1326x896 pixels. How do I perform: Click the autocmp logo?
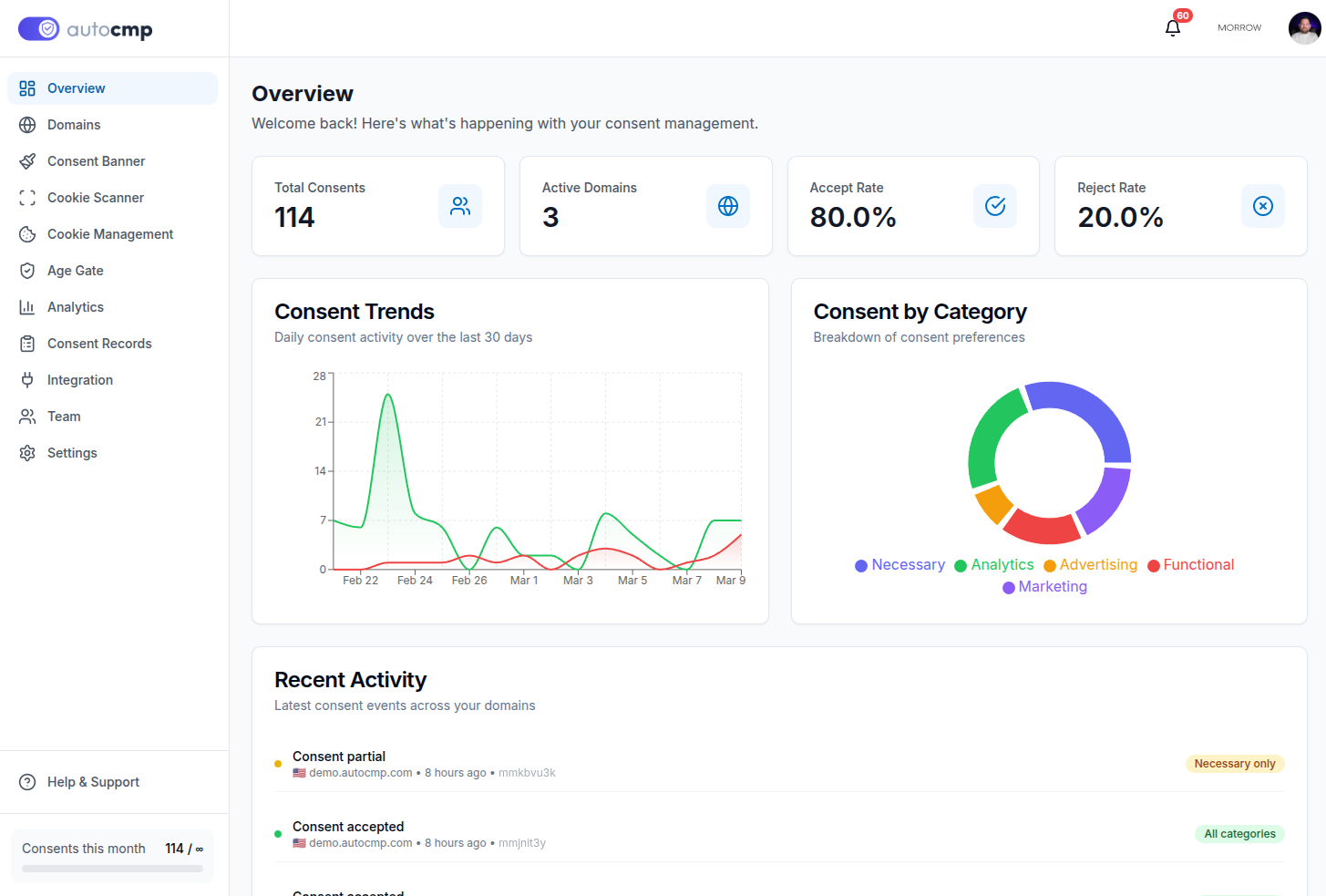pos(86,29)
